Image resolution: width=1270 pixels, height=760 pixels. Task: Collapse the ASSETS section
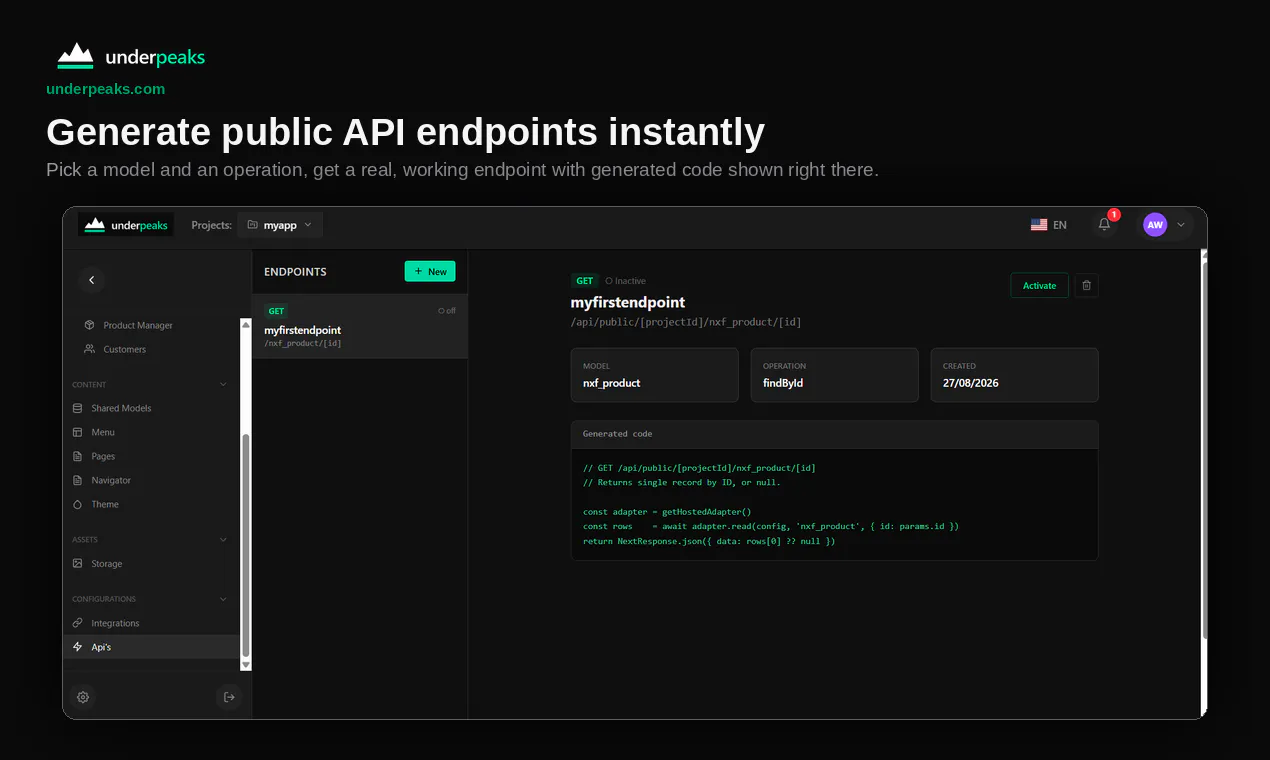tap(223, 539)
